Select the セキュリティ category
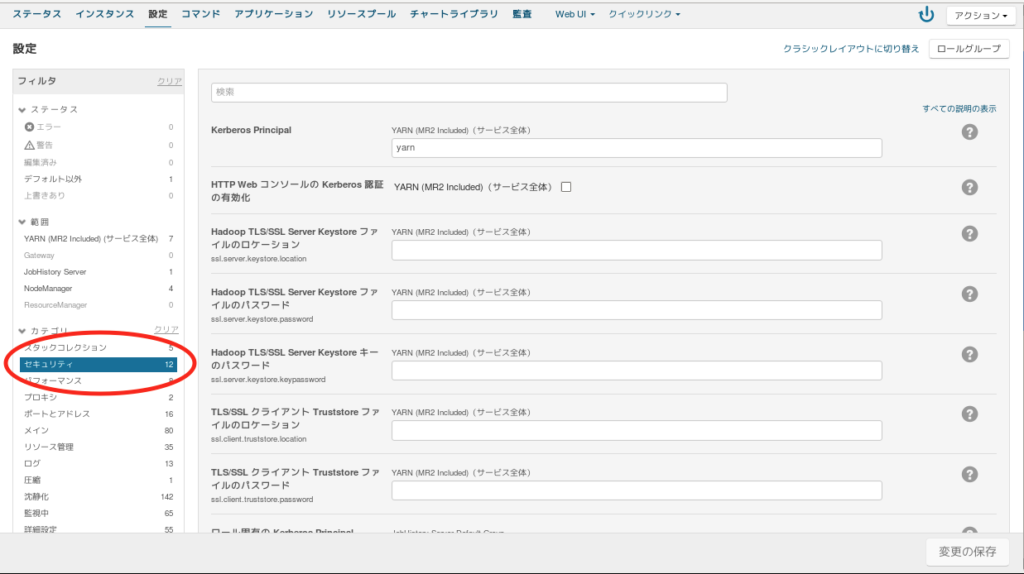The image size is (1024, 574). pos(98,364)
